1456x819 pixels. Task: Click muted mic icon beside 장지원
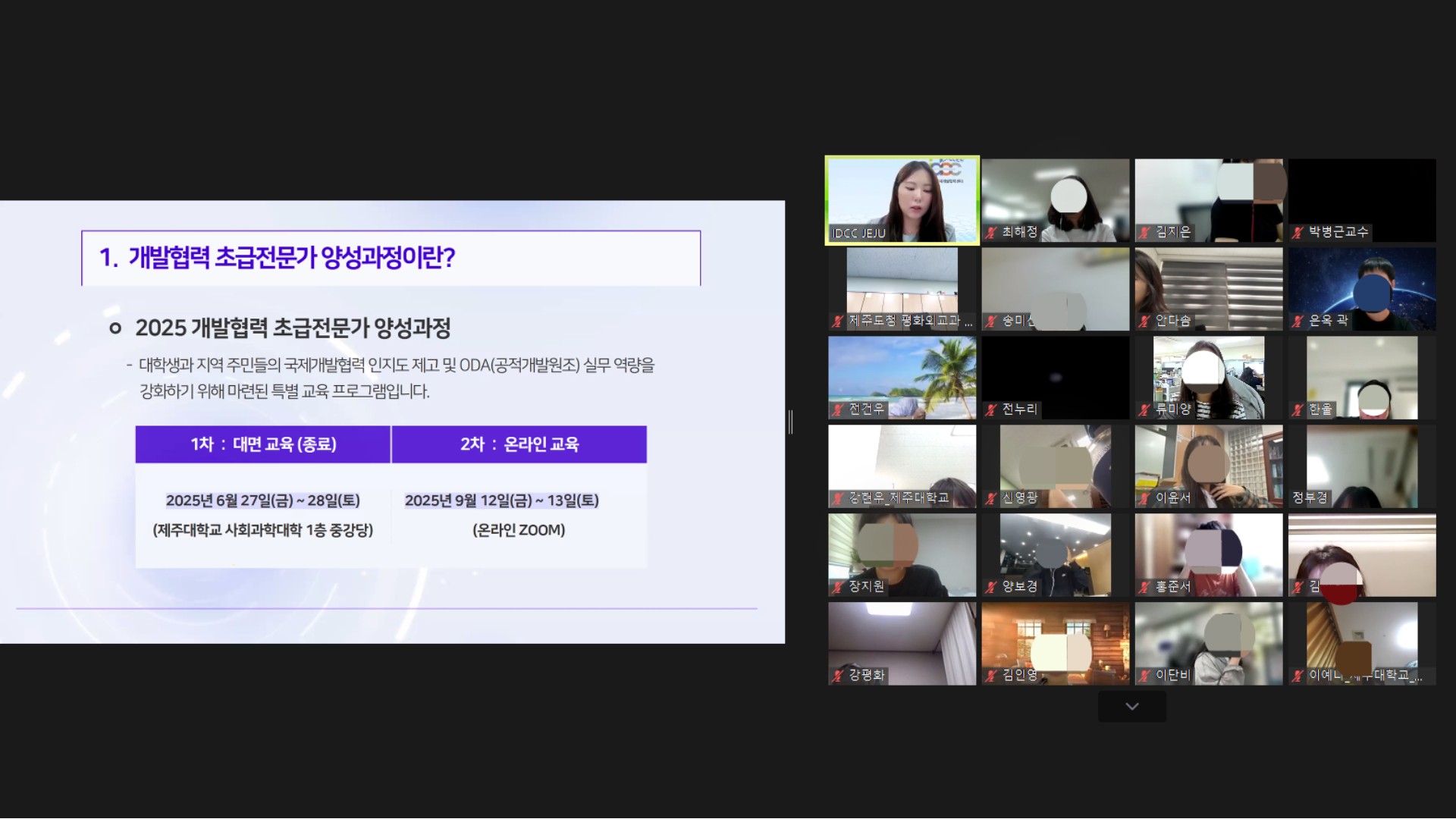(837, 587)
